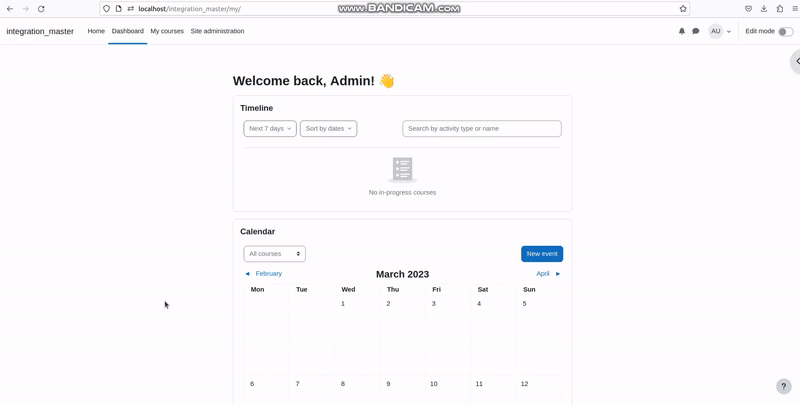Open Site administration
Screen dimensions: 800x405
pyautogui.click(x=217, y=31)
